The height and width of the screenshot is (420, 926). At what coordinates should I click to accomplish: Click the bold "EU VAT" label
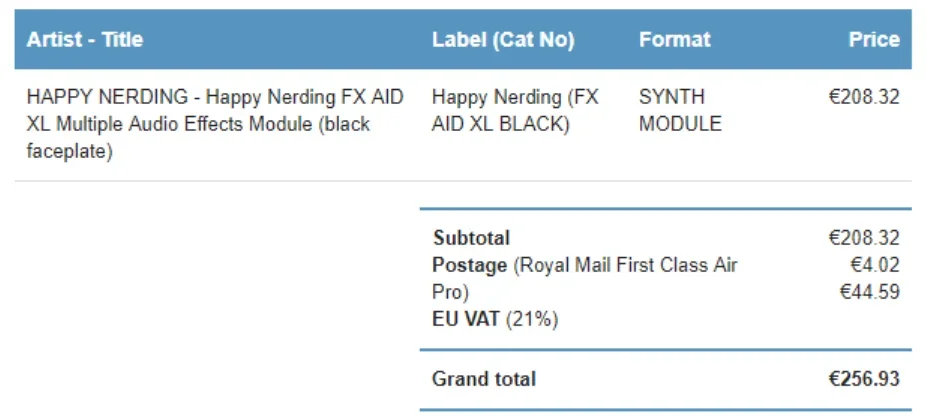pyautogui.click(x=466, y=320)
